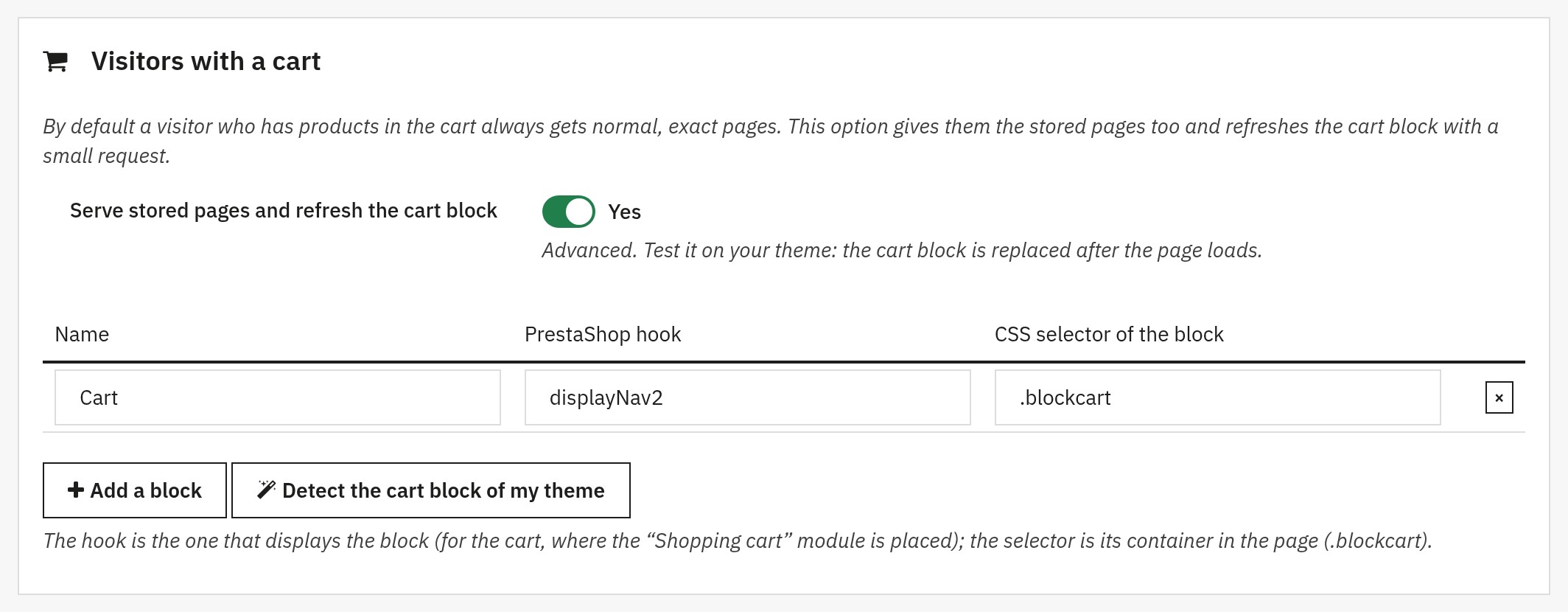Remove the Cart block row

tap(1499, 397)
